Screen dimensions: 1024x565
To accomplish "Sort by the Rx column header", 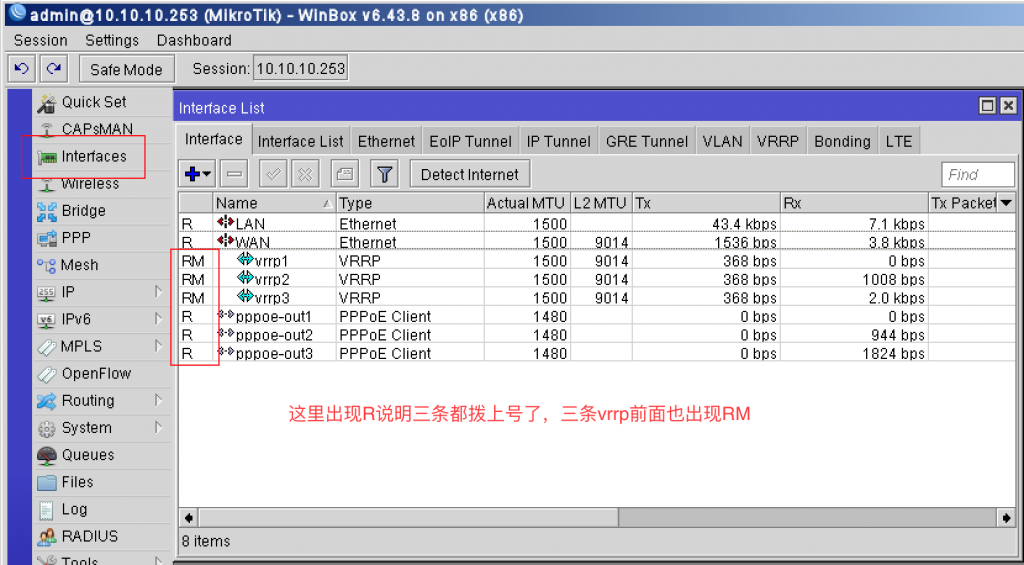I will [x=854, y=203].
